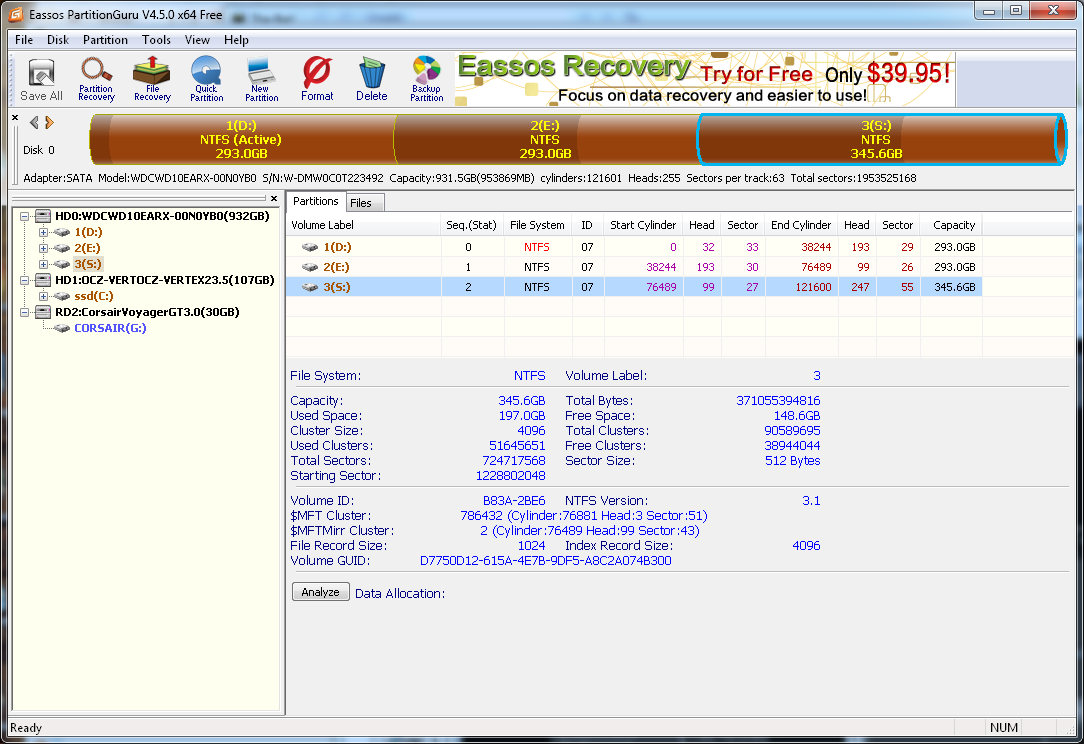
Task: Go to previous disk with left arrow
Action: coord(34,122)
